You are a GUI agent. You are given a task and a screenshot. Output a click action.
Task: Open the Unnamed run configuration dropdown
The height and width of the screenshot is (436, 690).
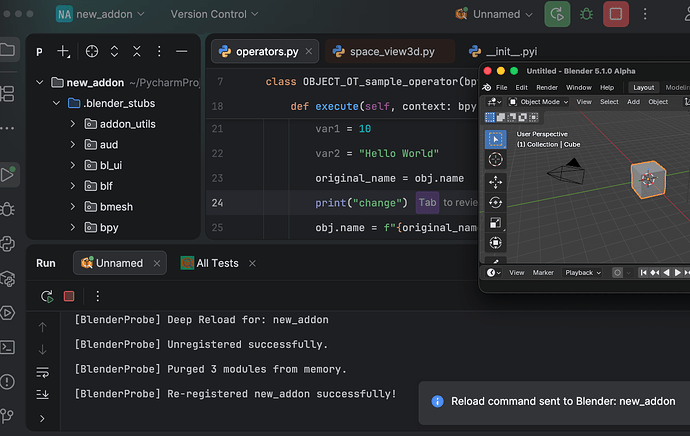[494, 14]
